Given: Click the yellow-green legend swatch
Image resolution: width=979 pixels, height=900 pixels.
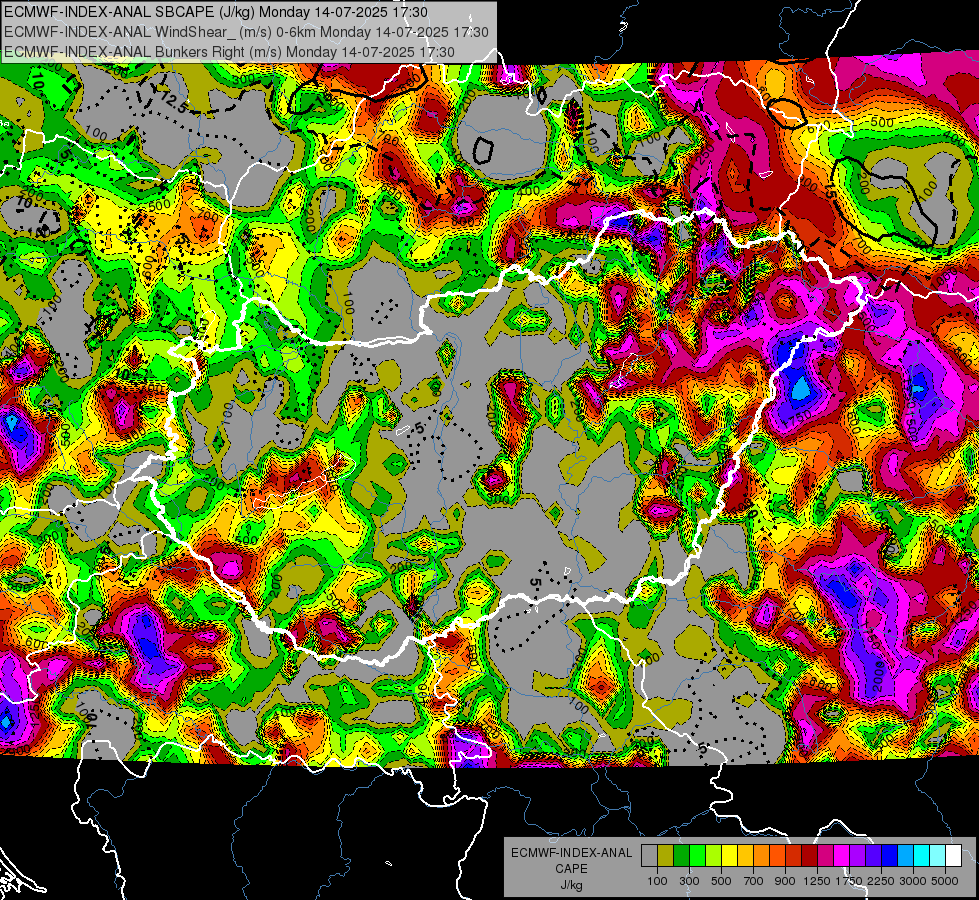Looking at the screenshot, I should [714, 856].
